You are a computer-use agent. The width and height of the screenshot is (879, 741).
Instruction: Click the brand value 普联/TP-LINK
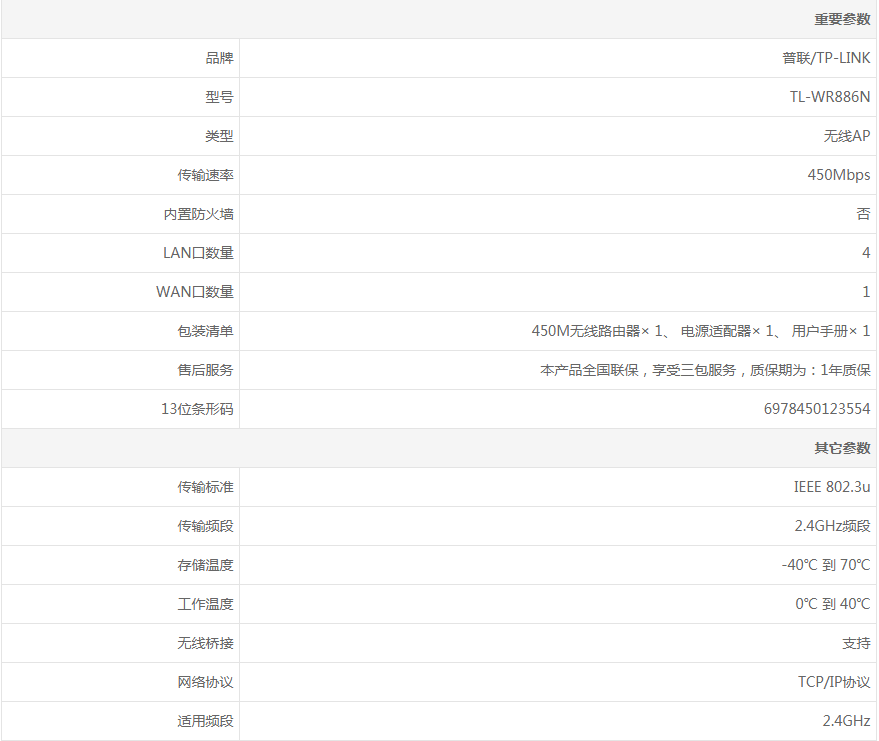pyautogui.click(x=826, y=58)
